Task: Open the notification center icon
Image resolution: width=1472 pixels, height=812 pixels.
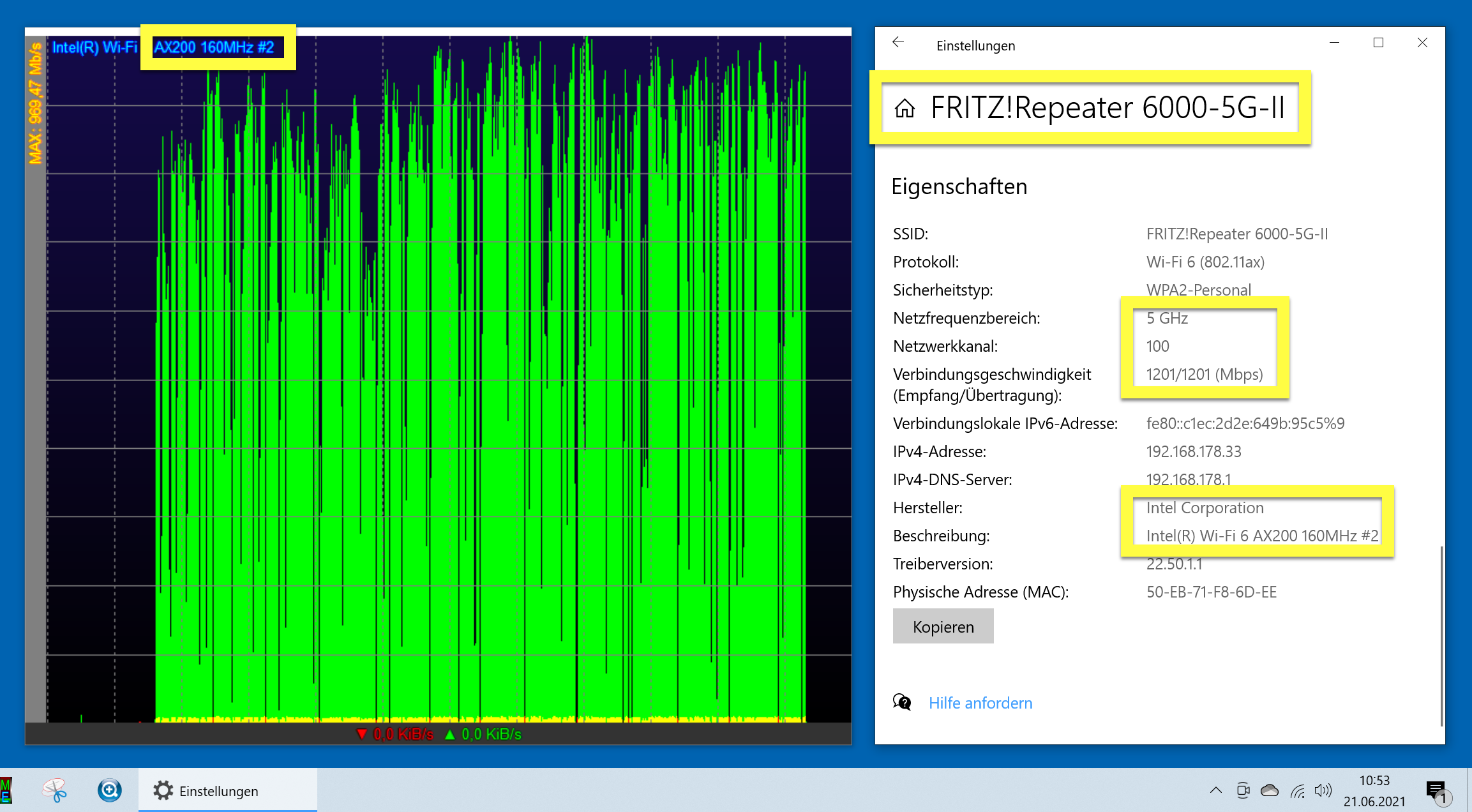Action: pyautogui.click(x=1436, y=790)
